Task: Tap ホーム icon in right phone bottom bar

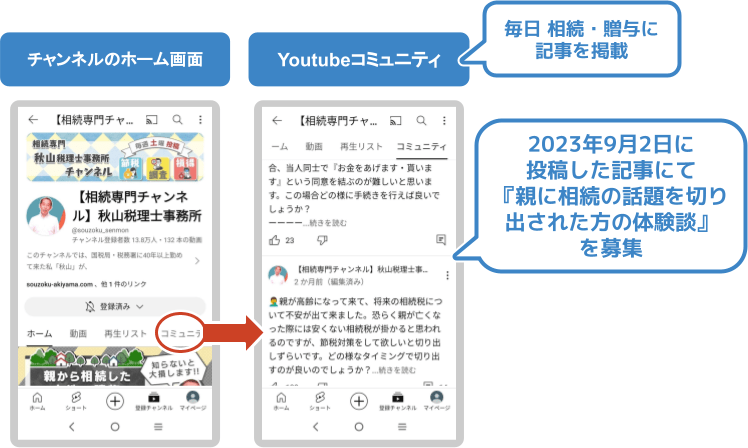Action: click(281, 401)
